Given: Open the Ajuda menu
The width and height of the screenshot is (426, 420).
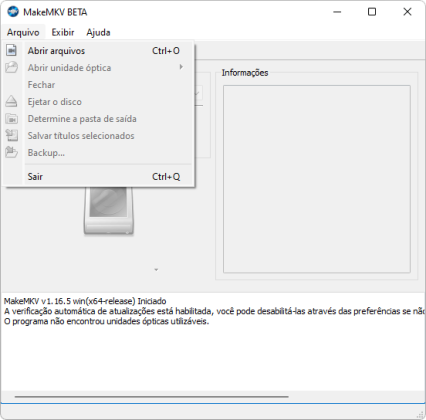Looking at the screenshot, I should [98, 32].
